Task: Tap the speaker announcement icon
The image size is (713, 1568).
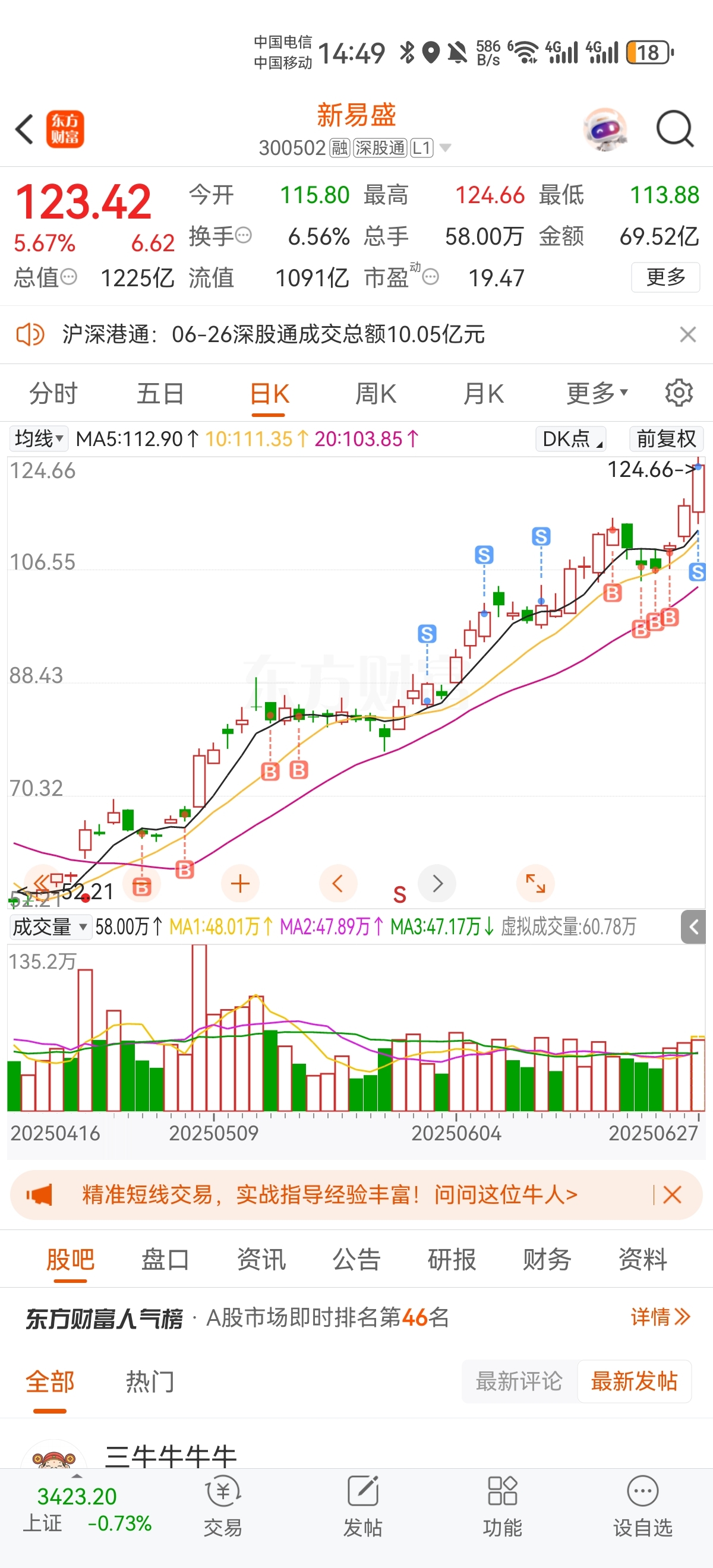Action: (30, 334)
